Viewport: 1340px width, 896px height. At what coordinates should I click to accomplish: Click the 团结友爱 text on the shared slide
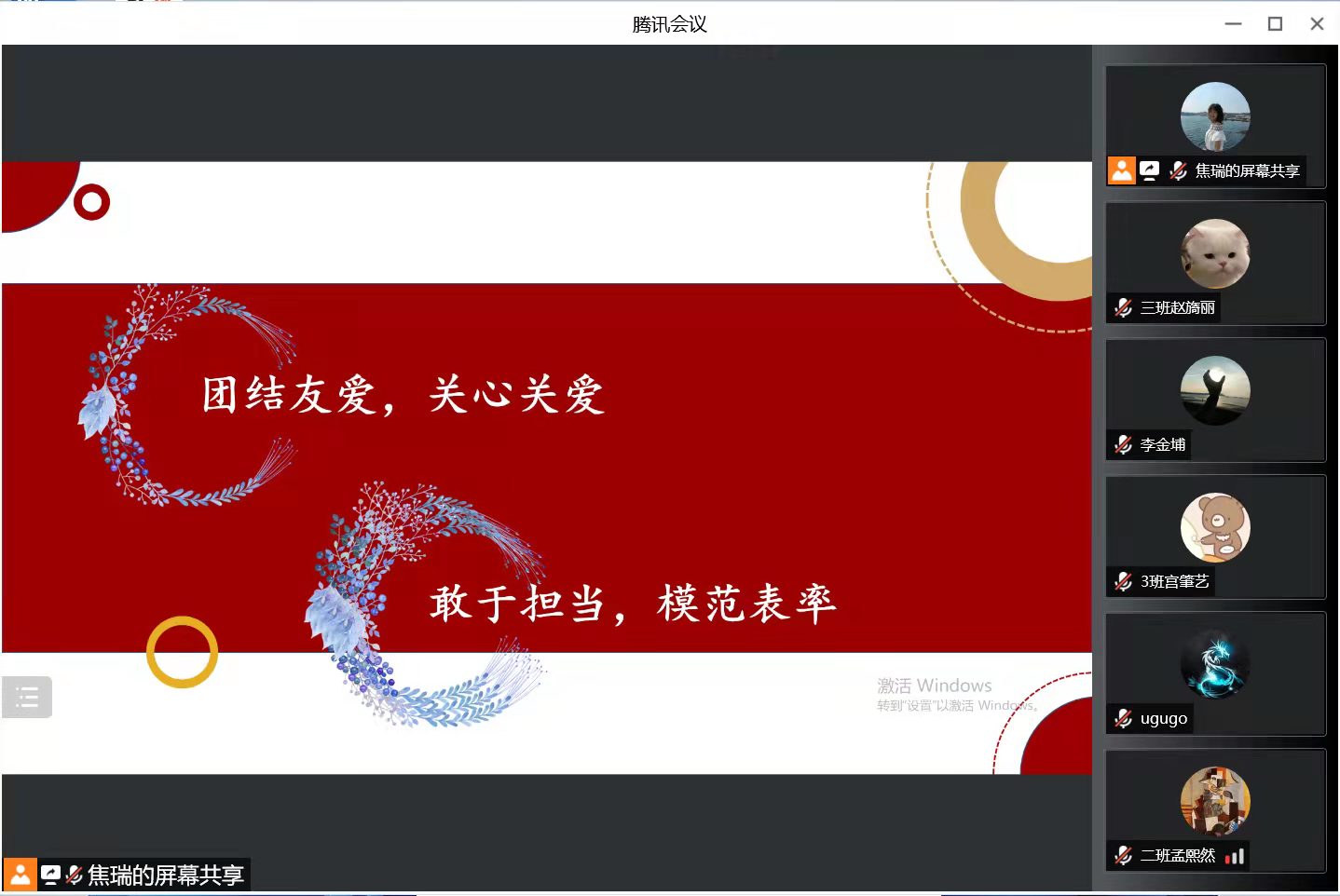[288, 395]
